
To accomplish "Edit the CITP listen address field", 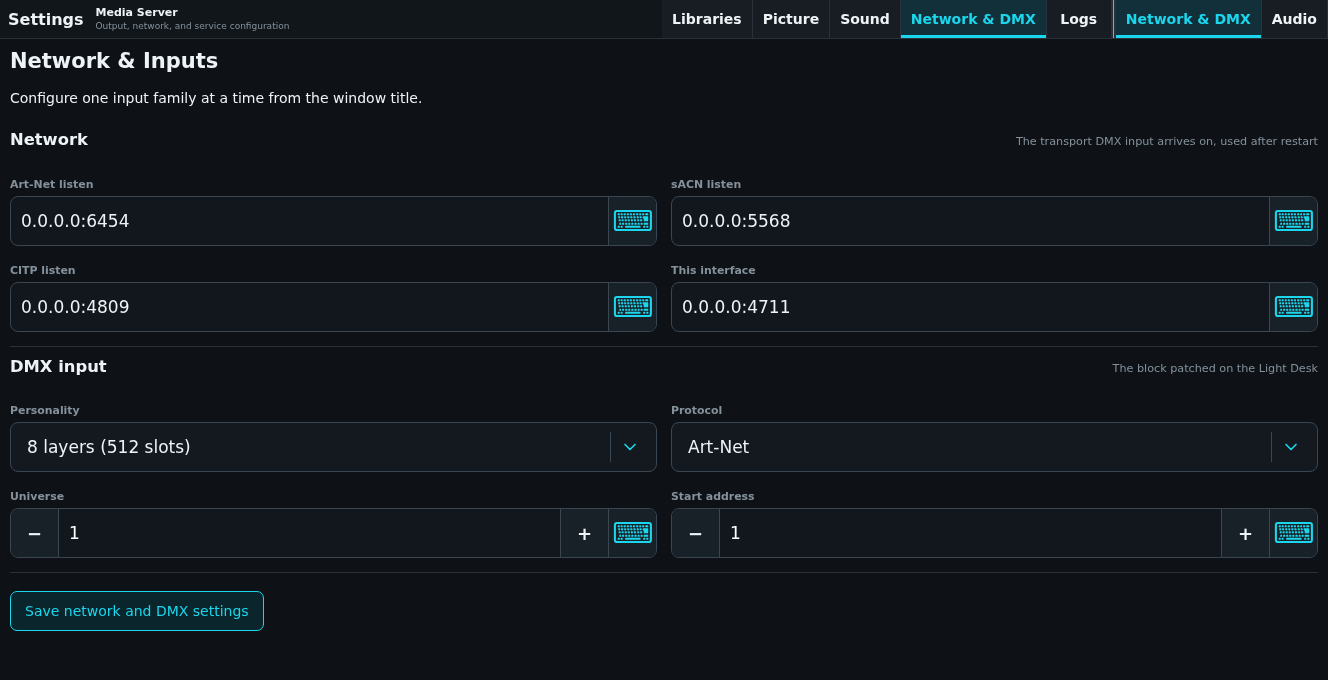I will tap(310, 307).
